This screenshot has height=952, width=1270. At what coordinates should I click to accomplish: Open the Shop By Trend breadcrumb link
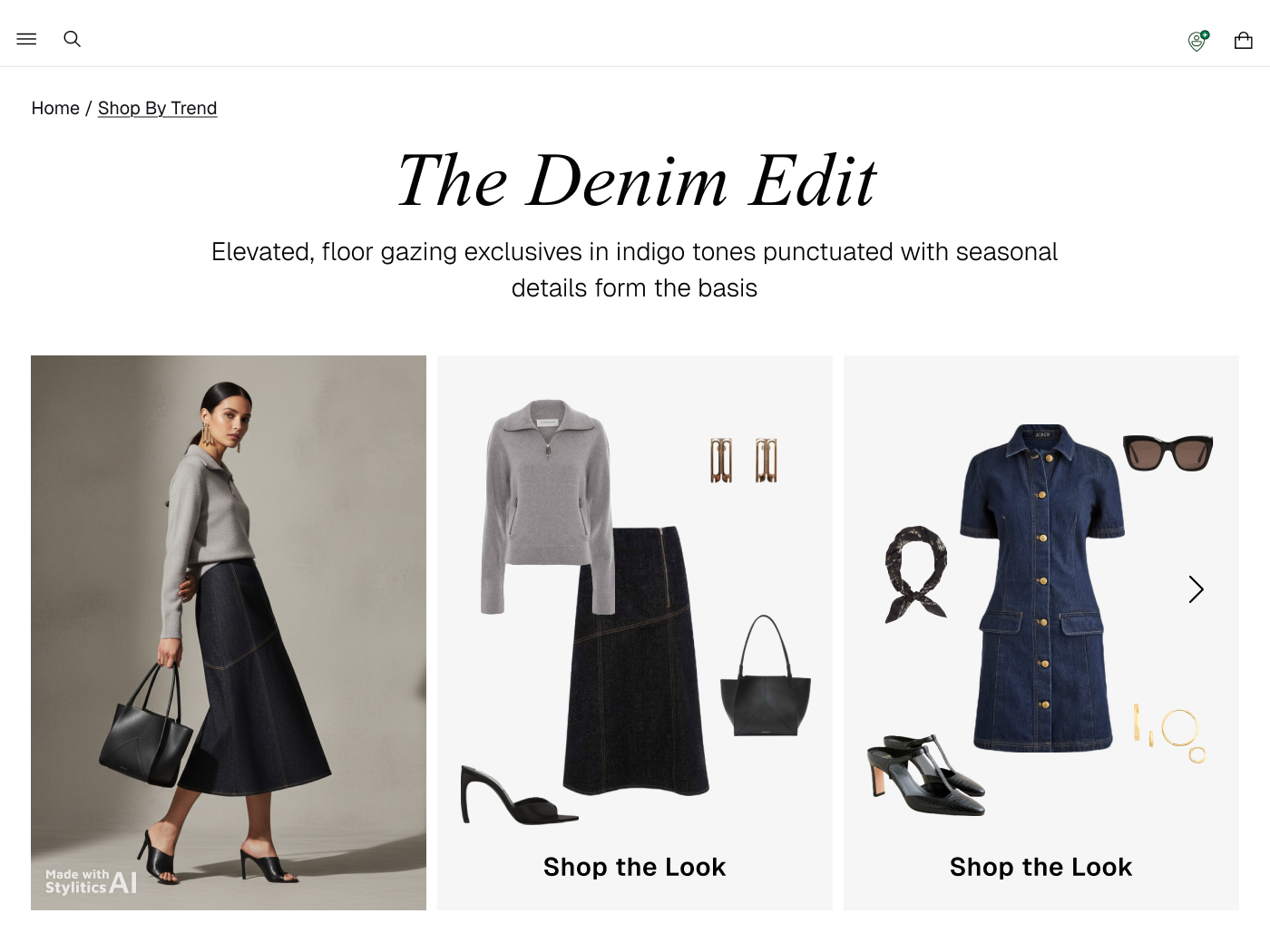pos(157,108)
